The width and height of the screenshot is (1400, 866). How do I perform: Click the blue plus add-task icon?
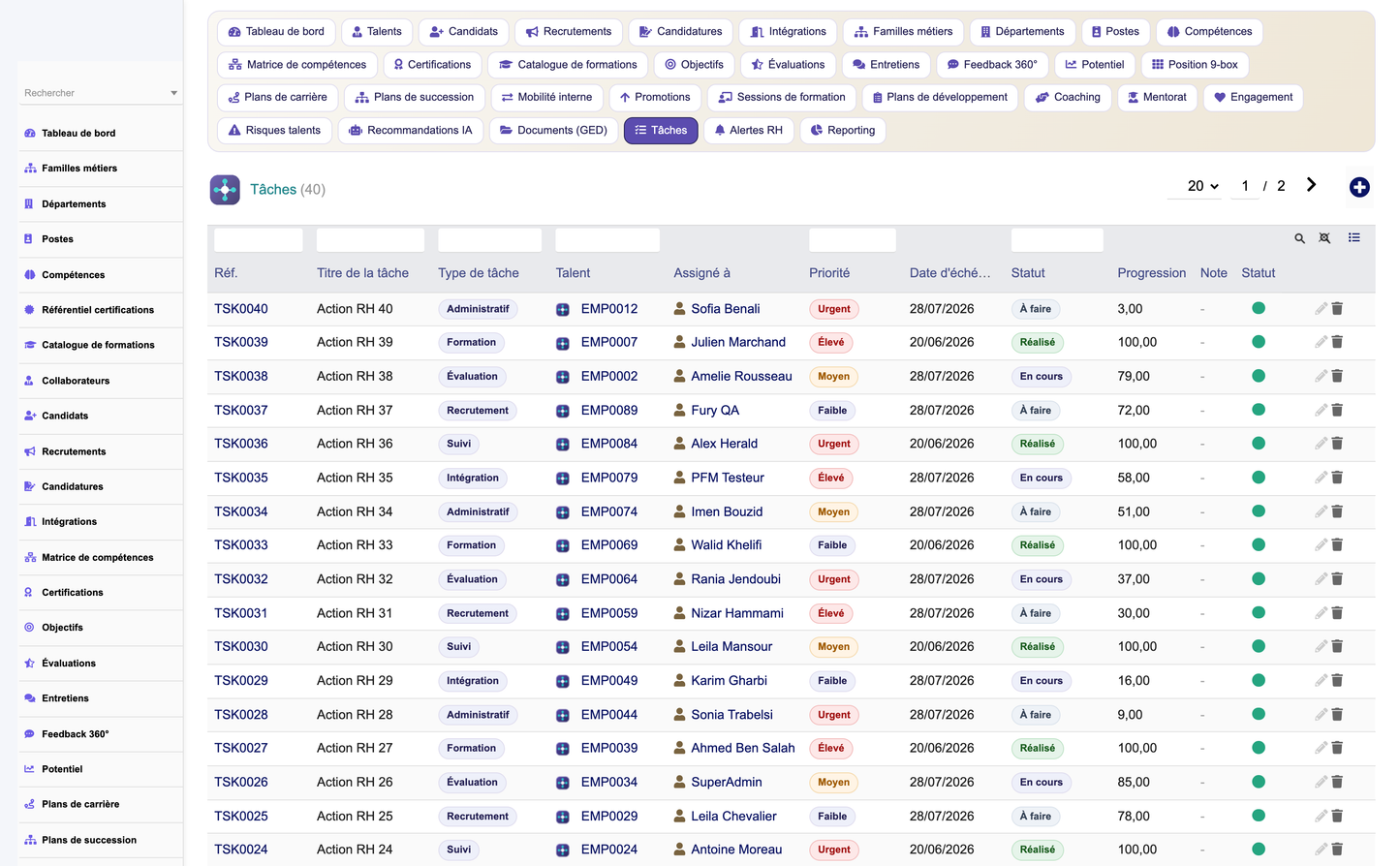tap(1359, 187)
